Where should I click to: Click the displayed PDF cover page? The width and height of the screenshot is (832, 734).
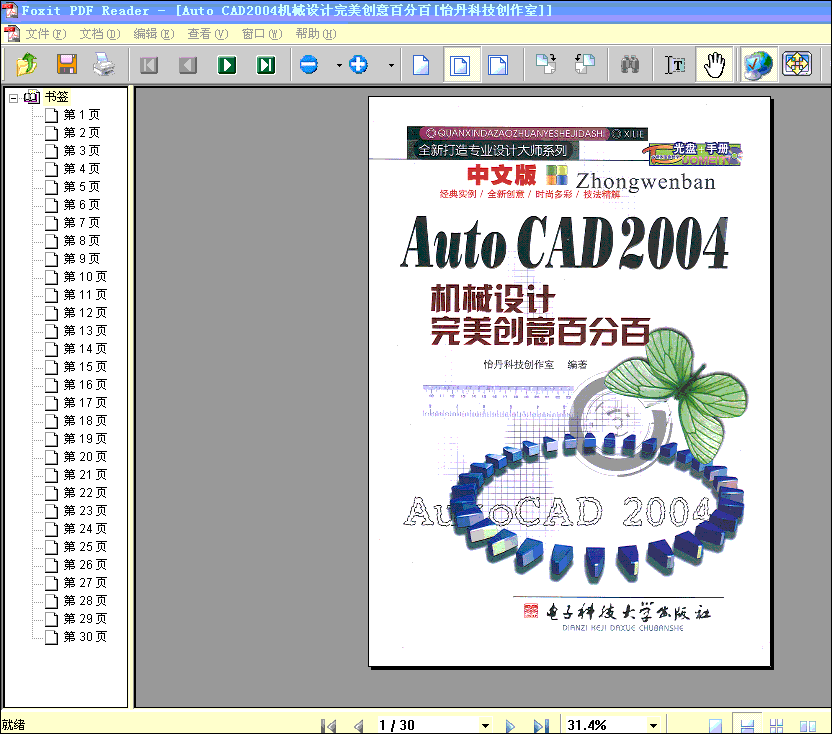569,381
